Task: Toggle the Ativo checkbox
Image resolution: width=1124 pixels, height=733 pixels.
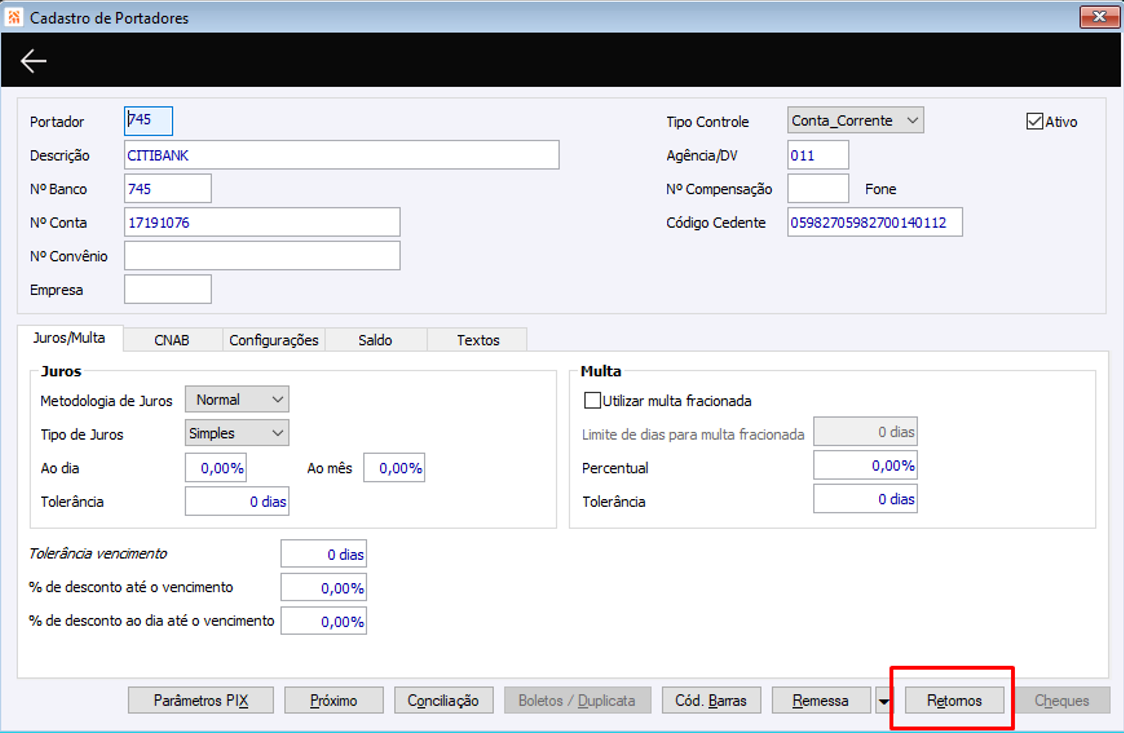Action: coord(1034,121)
